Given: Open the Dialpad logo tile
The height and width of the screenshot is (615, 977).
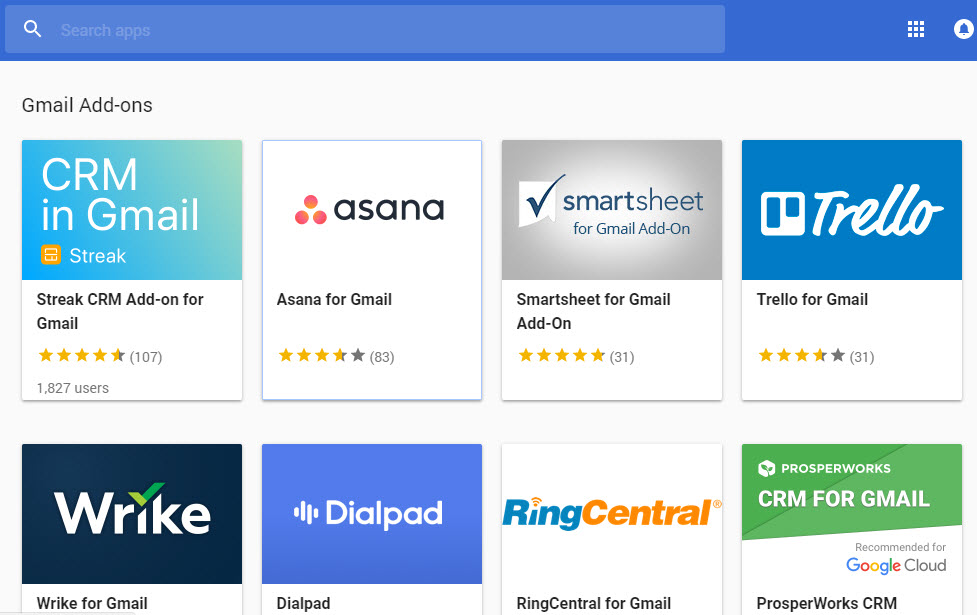Looking at the screenshot, I should pyautogui.click(x=372, y=513).
